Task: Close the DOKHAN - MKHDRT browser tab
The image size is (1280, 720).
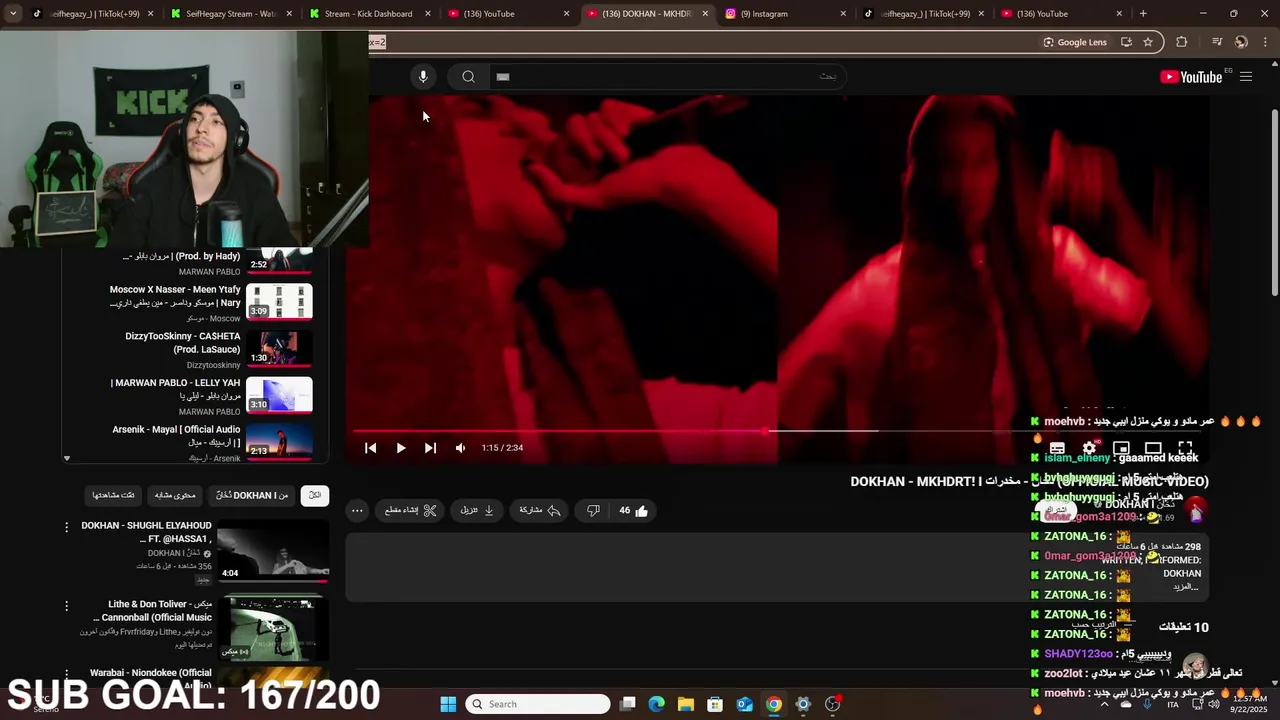Action: (705, 14)
